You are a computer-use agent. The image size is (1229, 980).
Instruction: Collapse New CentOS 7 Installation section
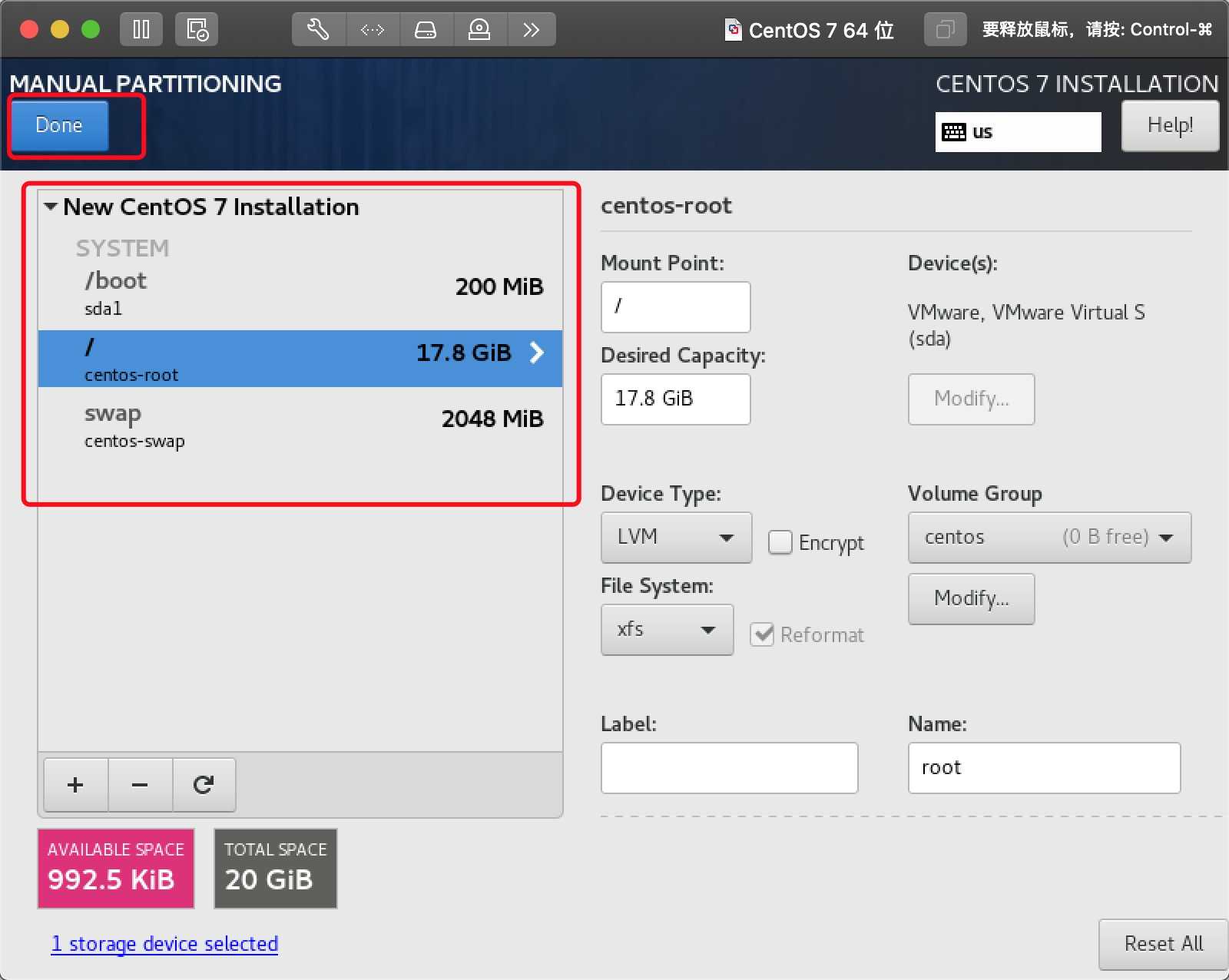51,207
